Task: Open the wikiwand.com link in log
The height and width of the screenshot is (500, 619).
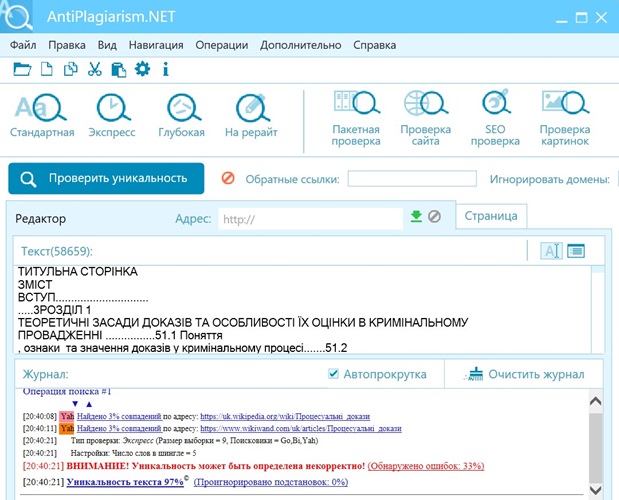Action: click(301, 428)
